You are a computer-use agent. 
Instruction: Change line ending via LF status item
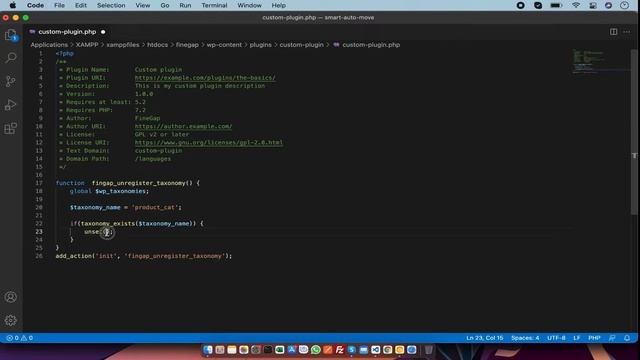pyautogui.click(x=577, y=338)
